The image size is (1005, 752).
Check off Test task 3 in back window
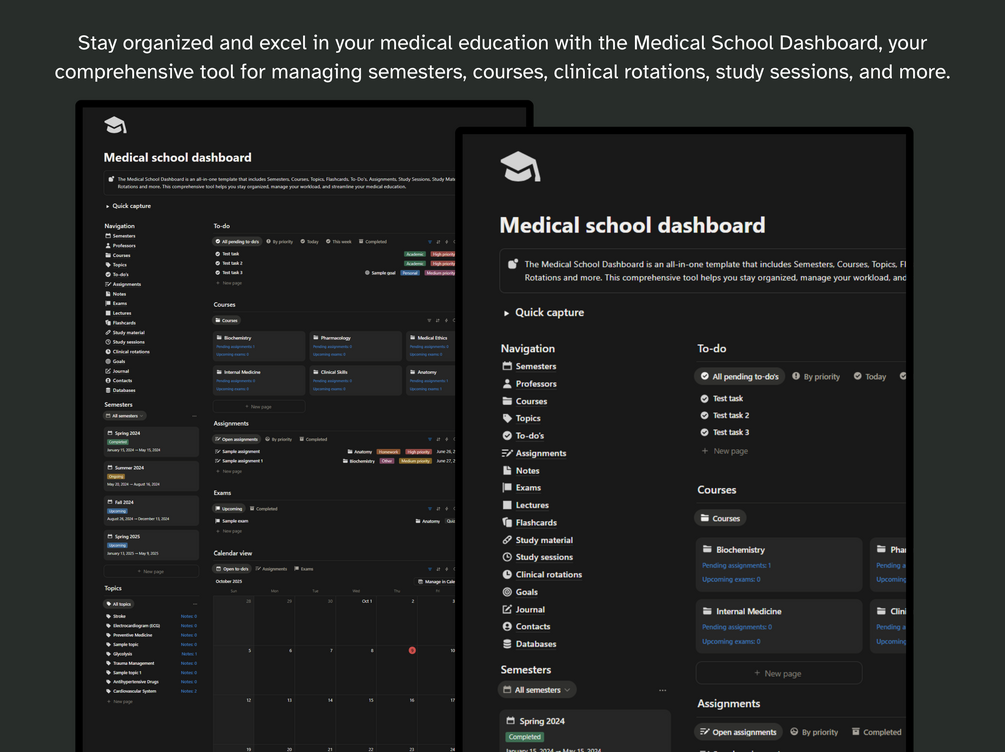click(x=218, y=272)
